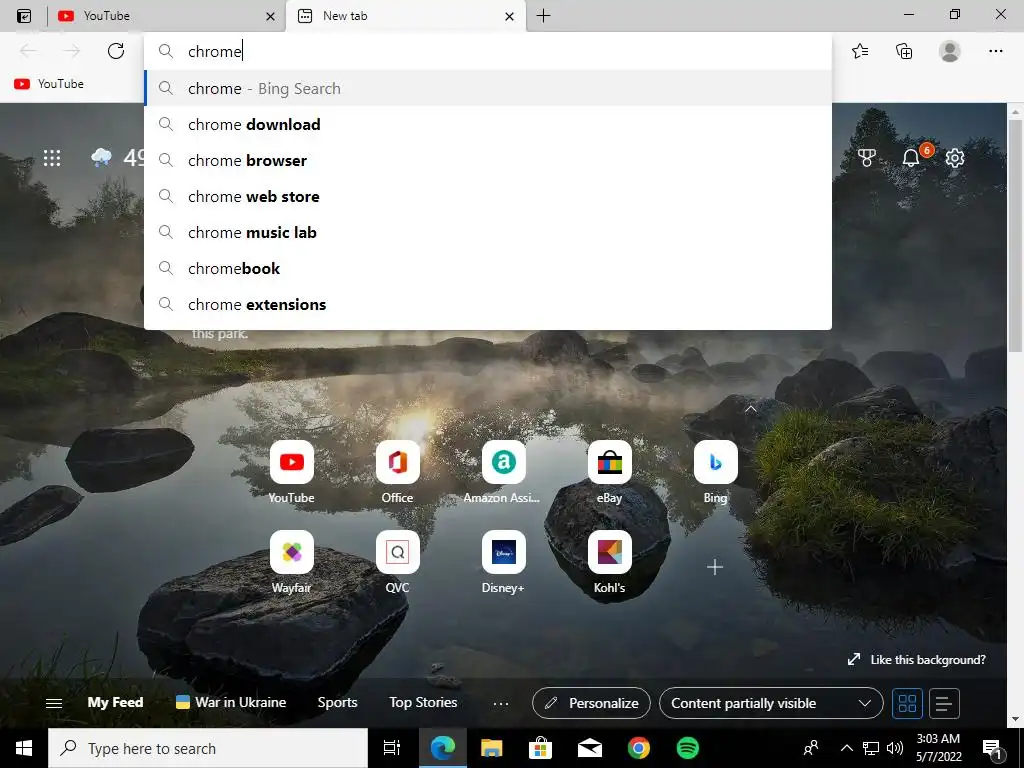
Task: Select the War in Ukraine feed tab
Action: [231, 703]
